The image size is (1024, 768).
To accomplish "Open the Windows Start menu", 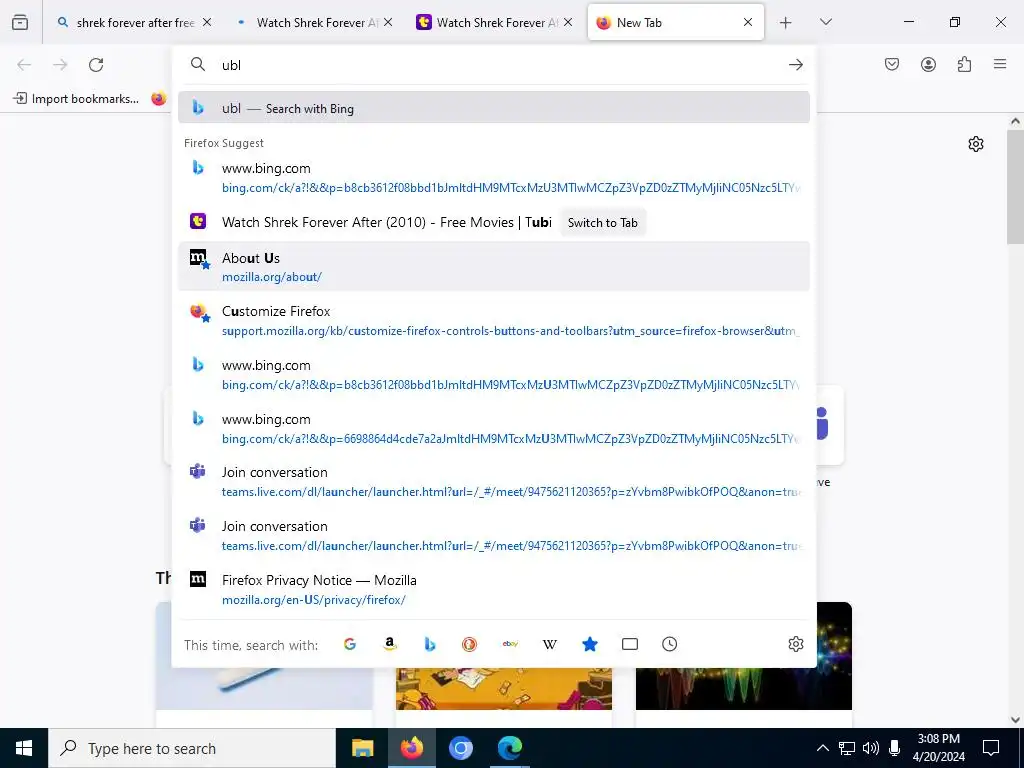I will coord(24,748).
